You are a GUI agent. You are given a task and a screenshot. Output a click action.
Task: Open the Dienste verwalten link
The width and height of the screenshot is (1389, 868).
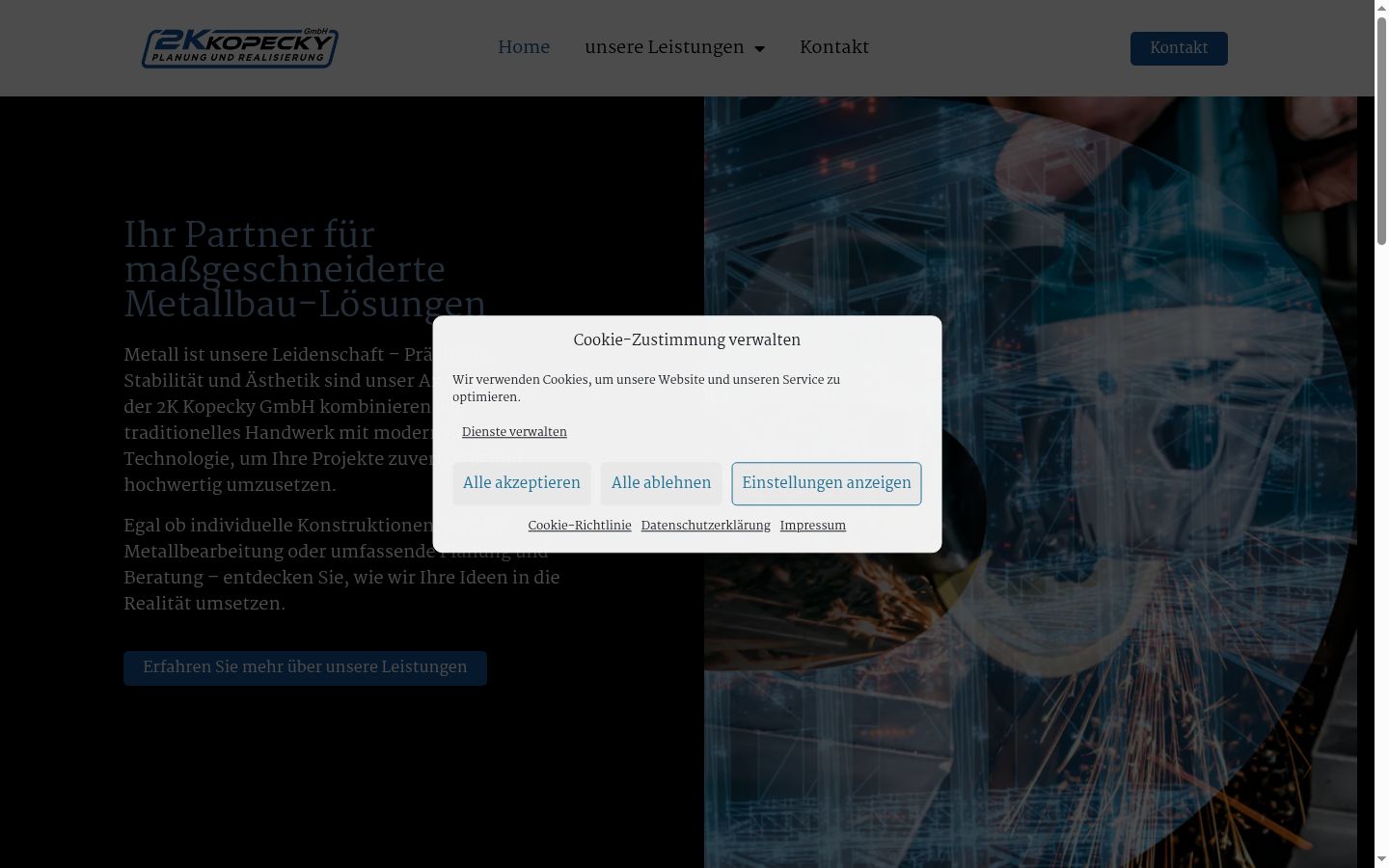(x=514, y=432)
